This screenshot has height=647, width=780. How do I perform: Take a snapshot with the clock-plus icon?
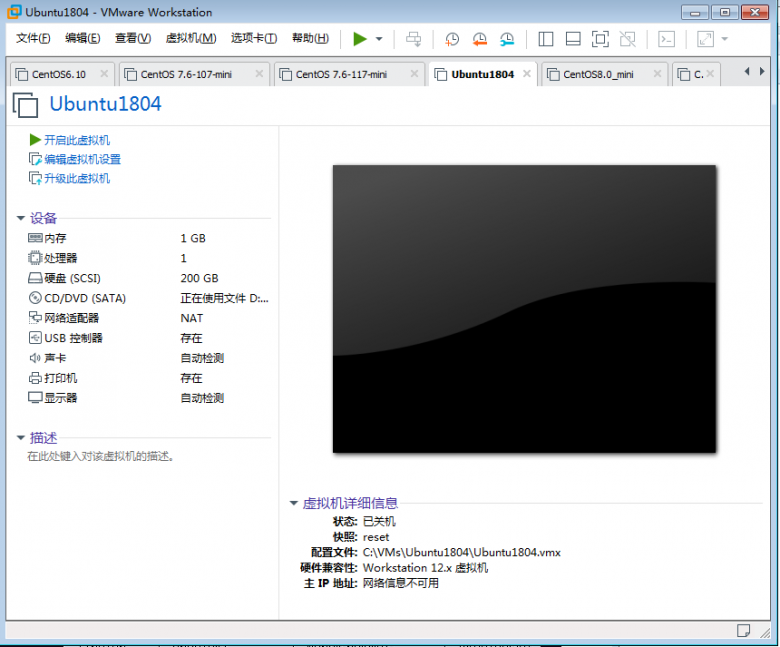(452, 39)
